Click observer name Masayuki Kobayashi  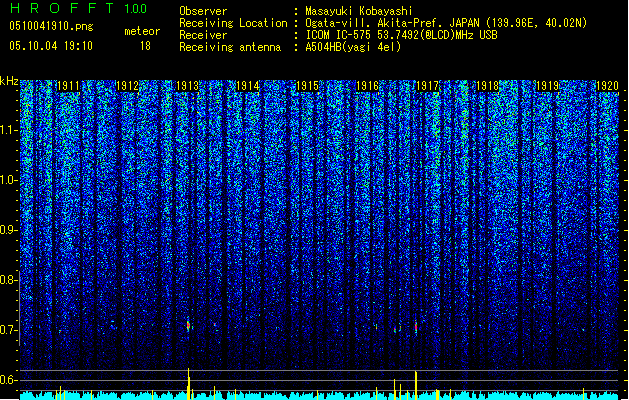[x=359, y=11]
